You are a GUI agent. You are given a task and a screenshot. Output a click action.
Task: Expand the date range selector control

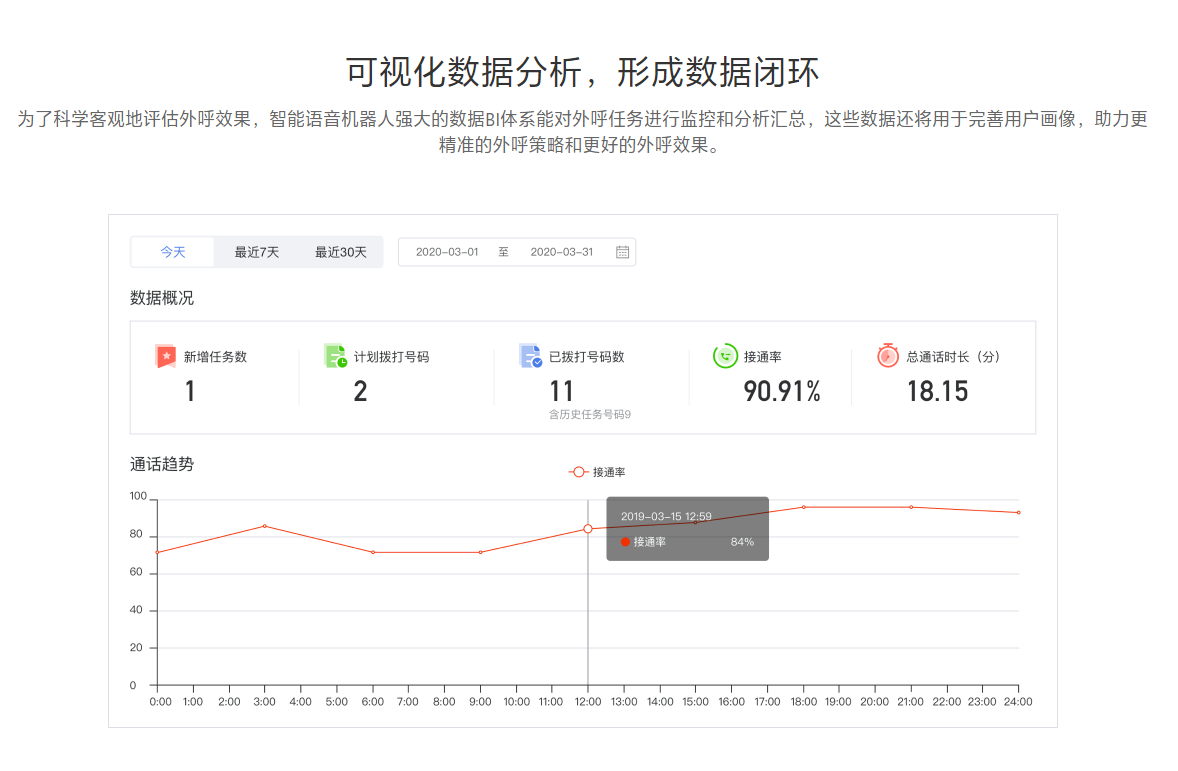(517, 252)
